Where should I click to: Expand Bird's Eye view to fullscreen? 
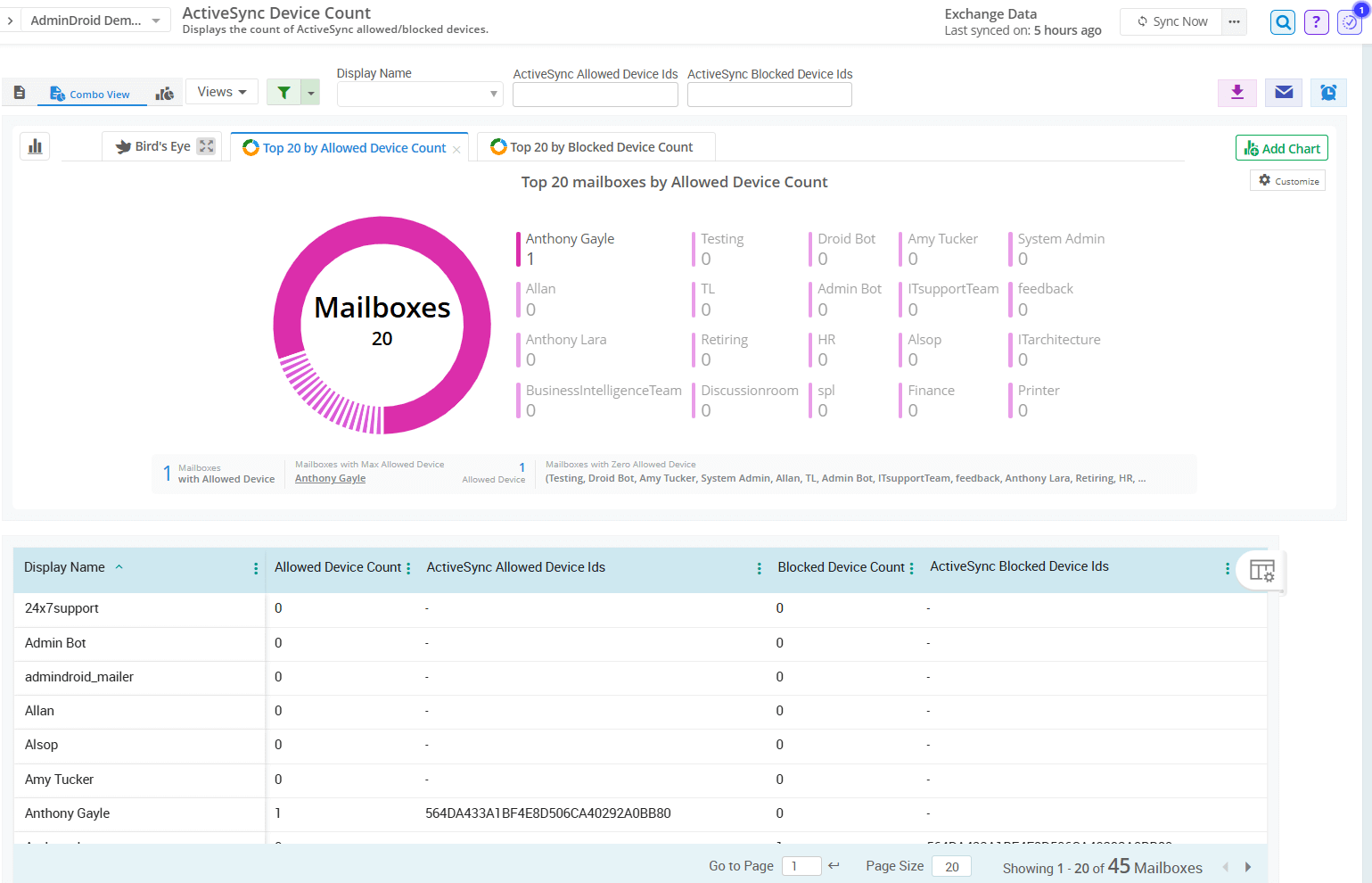(207, 145)
